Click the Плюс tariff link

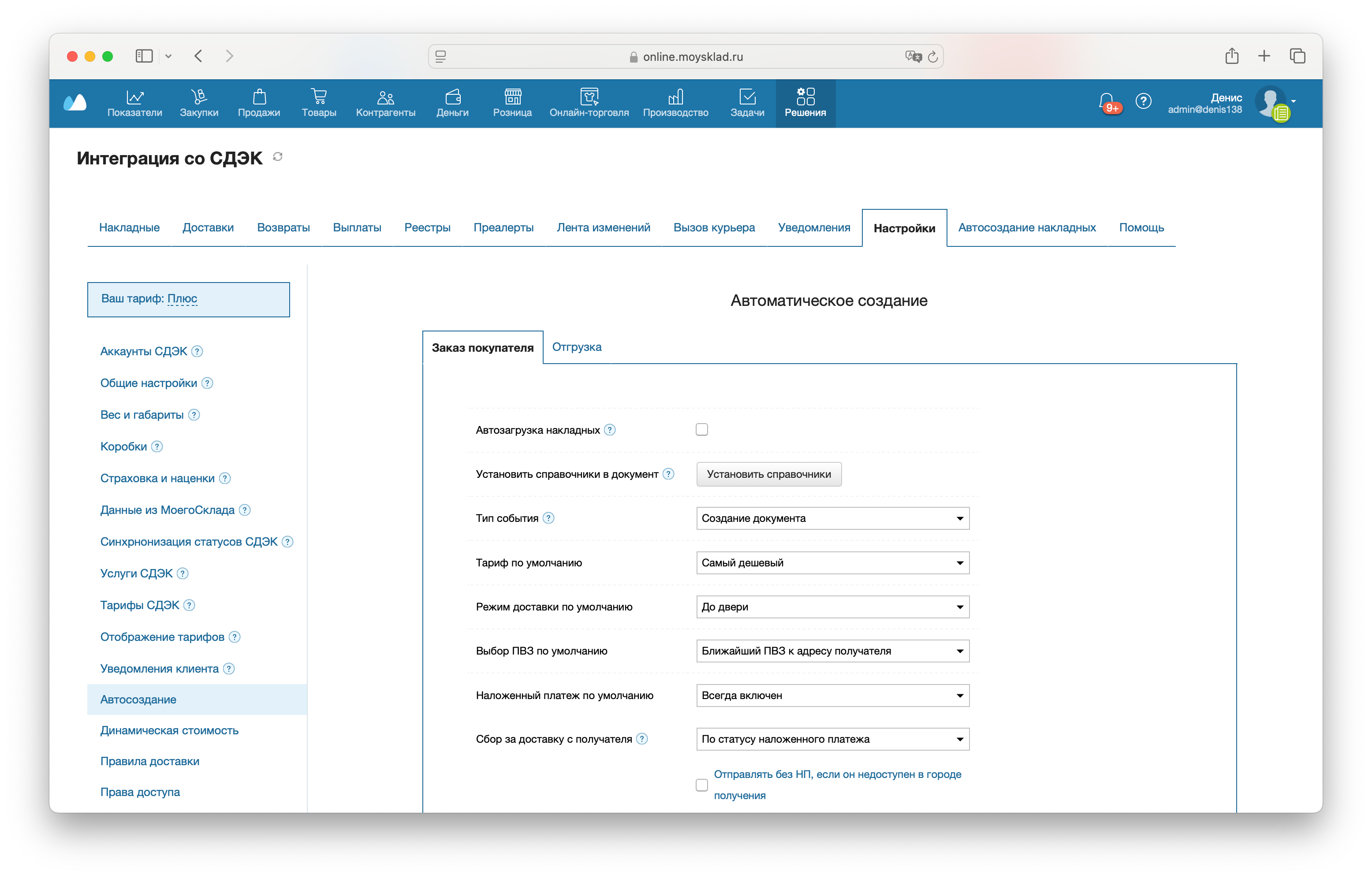(182, 298)
